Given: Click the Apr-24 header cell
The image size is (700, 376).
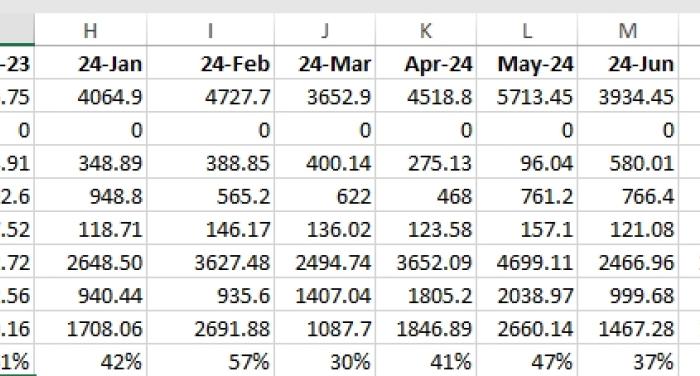Looking at the screenshot, I should pyautogui.click(x=426, y=63).
